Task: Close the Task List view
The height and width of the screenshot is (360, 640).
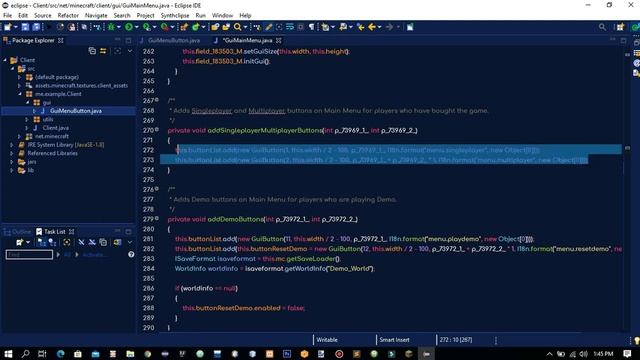Action: [x=71, y=232]
